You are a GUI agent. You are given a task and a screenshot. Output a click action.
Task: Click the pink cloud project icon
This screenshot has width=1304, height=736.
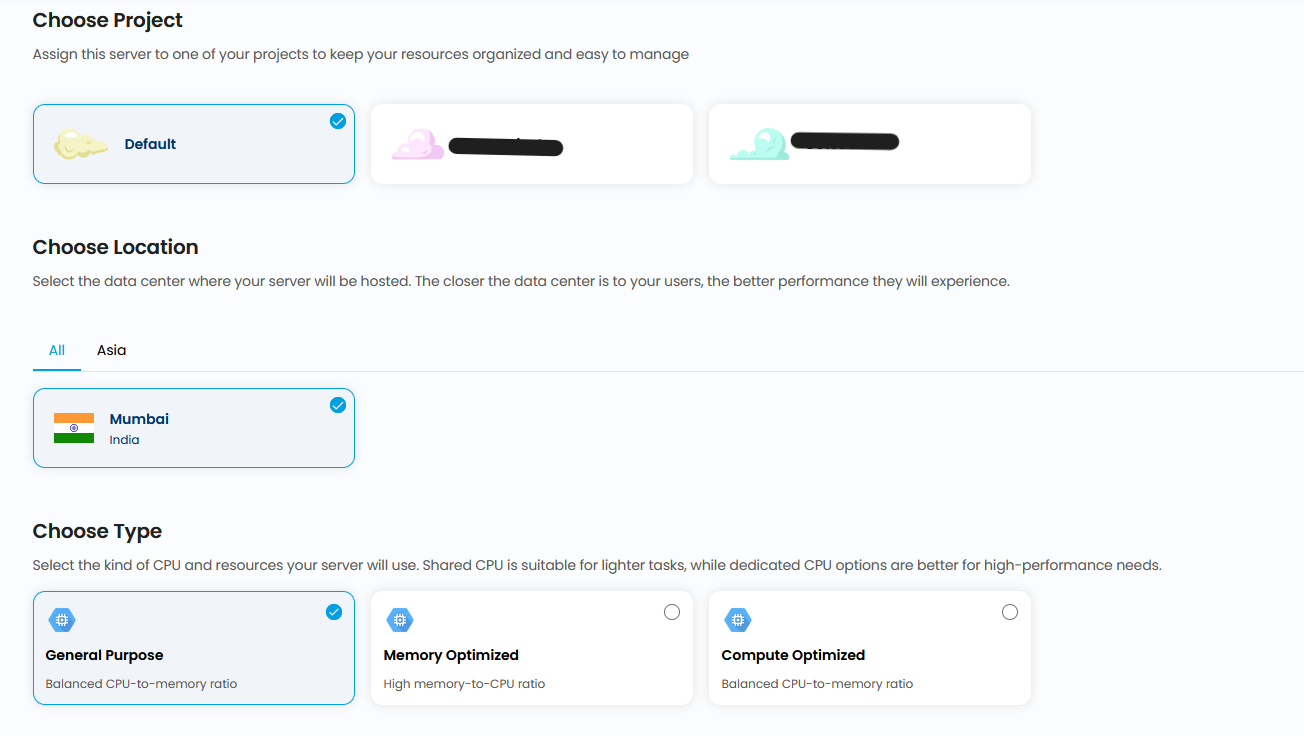(418, 144)
